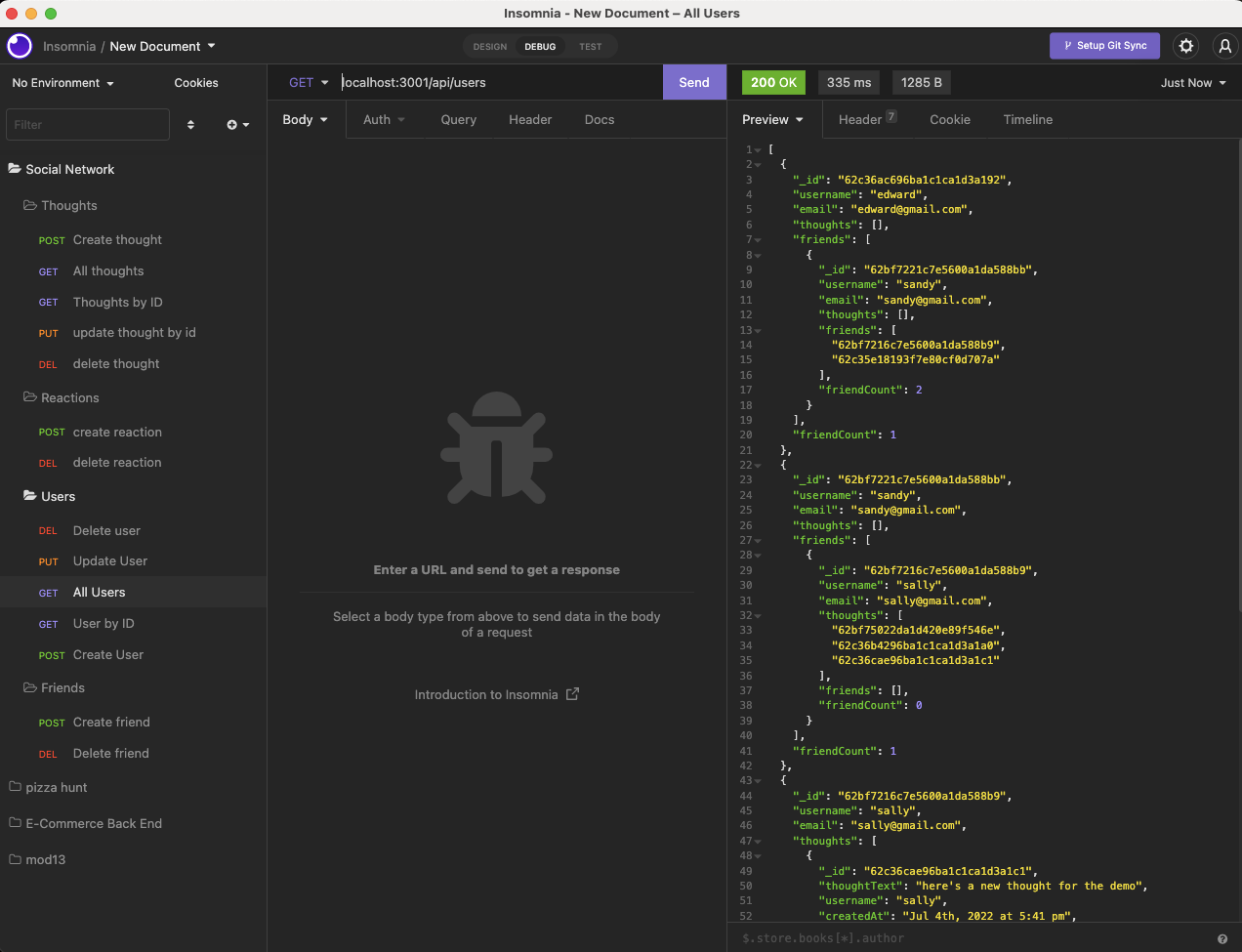Switch to the TEST mode toggle
Screen dimensions: 1242x952
590,47
